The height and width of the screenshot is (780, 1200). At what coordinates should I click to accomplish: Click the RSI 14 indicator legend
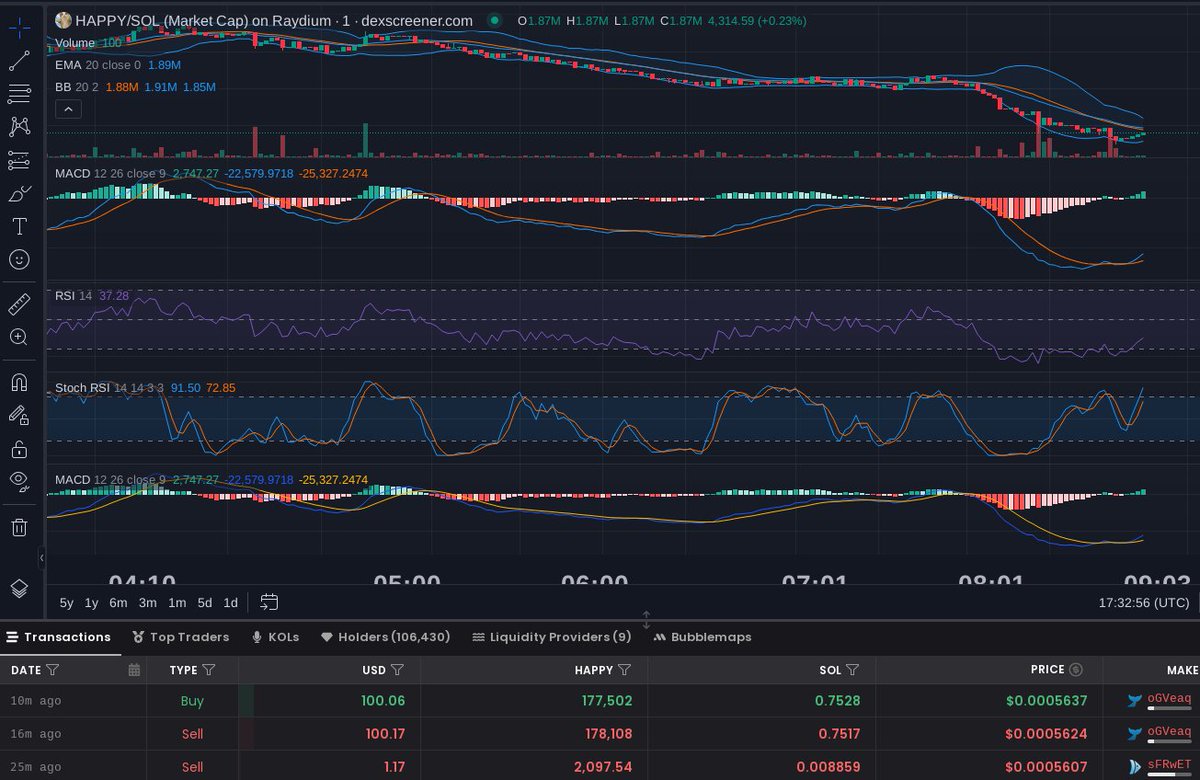[x=92, y=296]
